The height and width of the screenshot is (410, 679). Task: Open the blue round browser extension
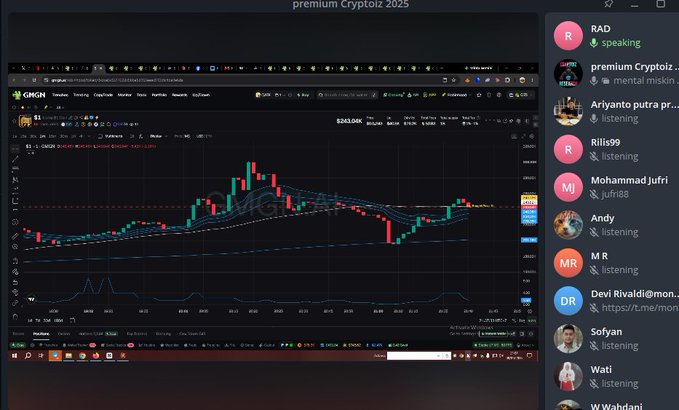click(477, 80)
